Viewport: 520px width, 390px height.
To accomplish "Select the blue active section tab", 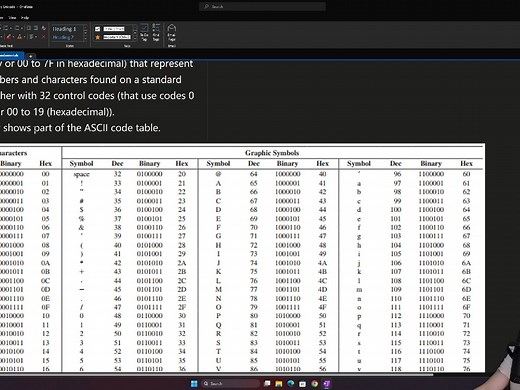I will pyautogui.click(x=11, y=55).
